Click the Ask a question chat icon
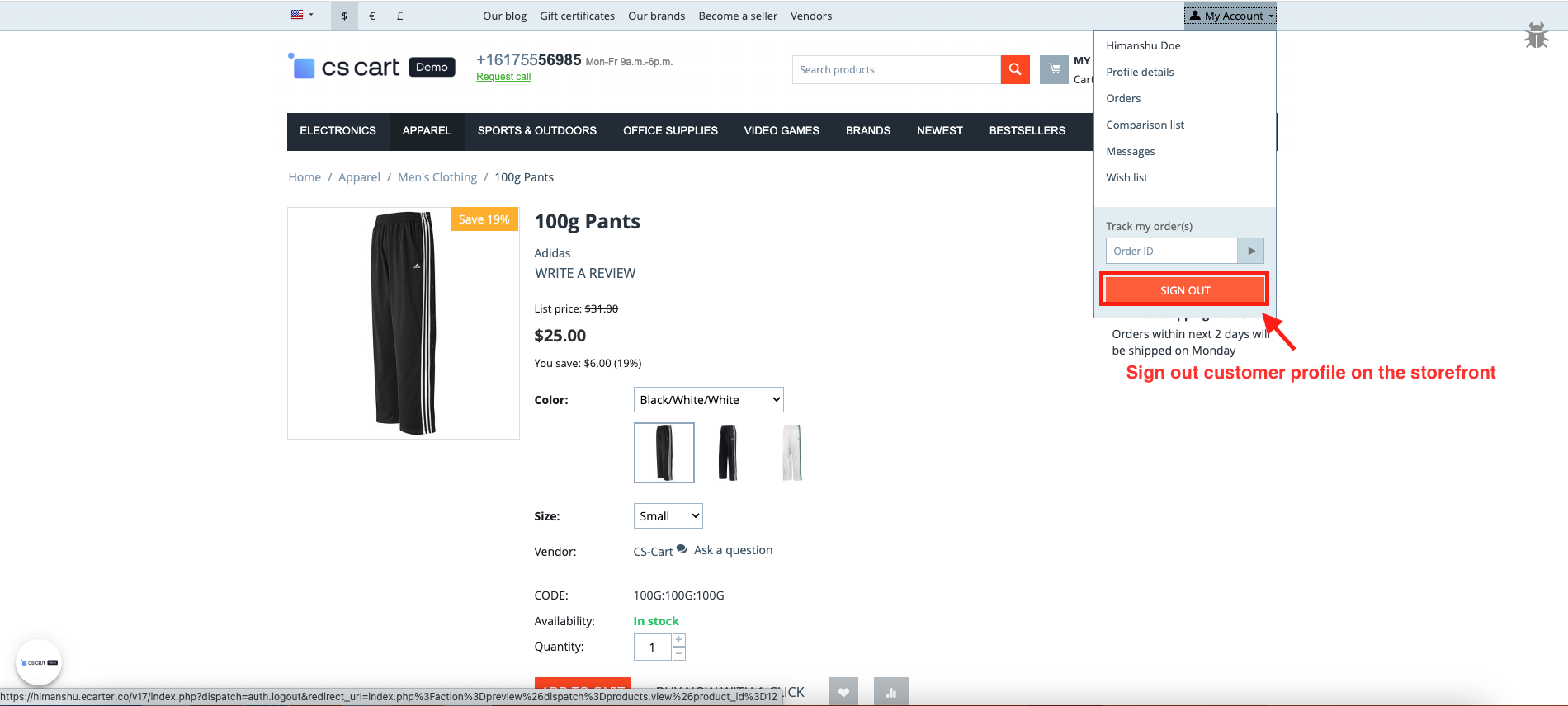 point(682,549)
